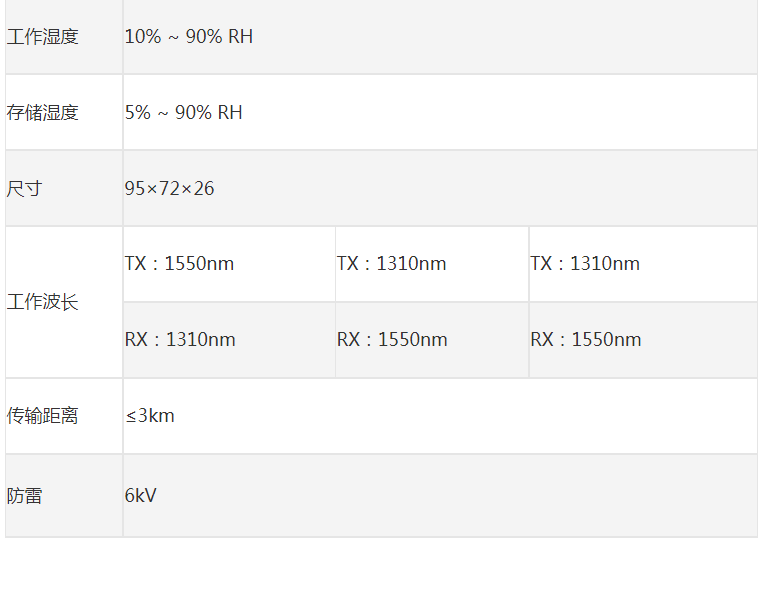Viewport: 763px width, 603px height.
Task: Select the TX：1550nm cell
Action: click(180, 264)
